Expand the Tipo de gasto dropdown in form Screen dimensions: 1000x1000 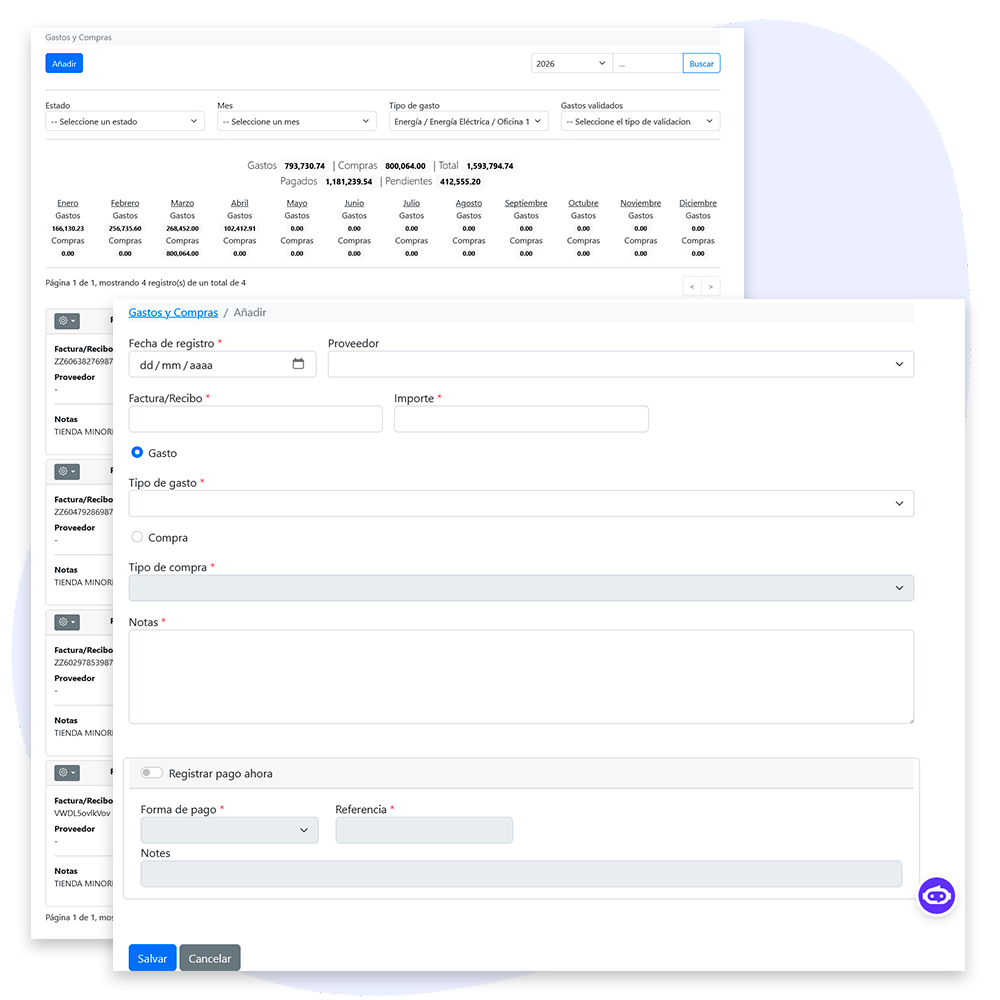coord(520,504)
